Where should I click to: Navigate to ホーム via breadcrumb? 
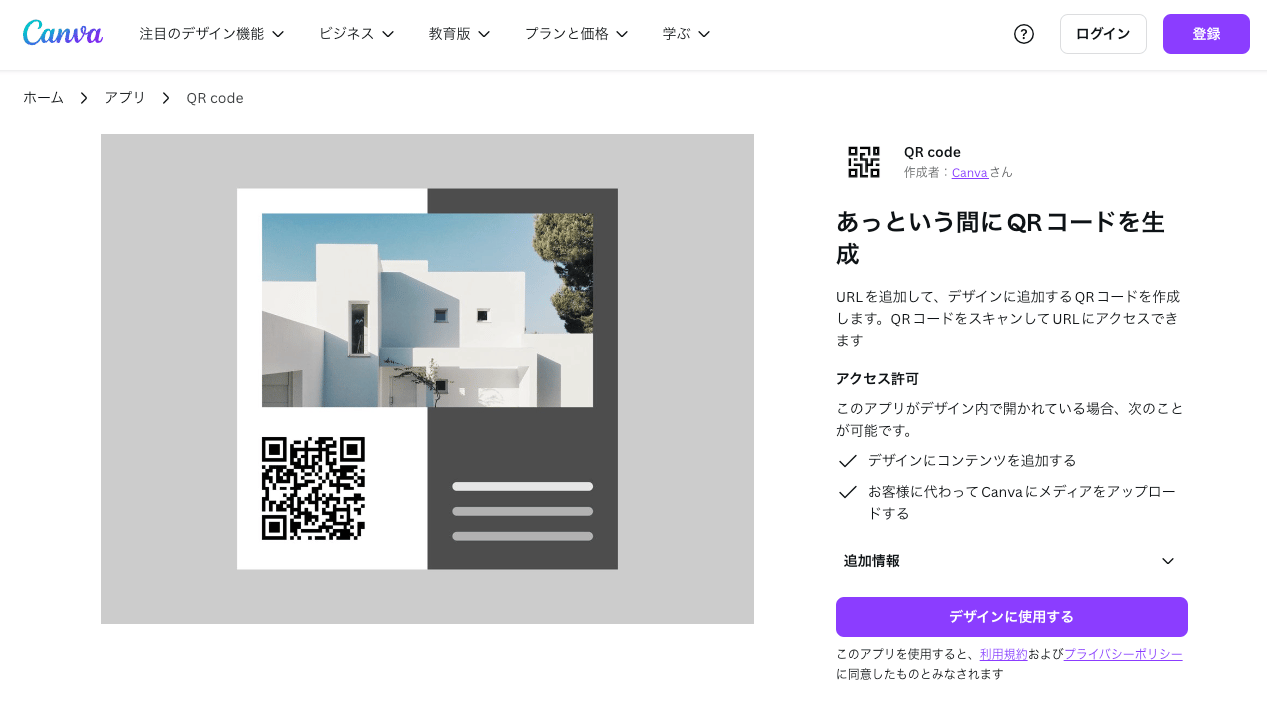point(43,97)
